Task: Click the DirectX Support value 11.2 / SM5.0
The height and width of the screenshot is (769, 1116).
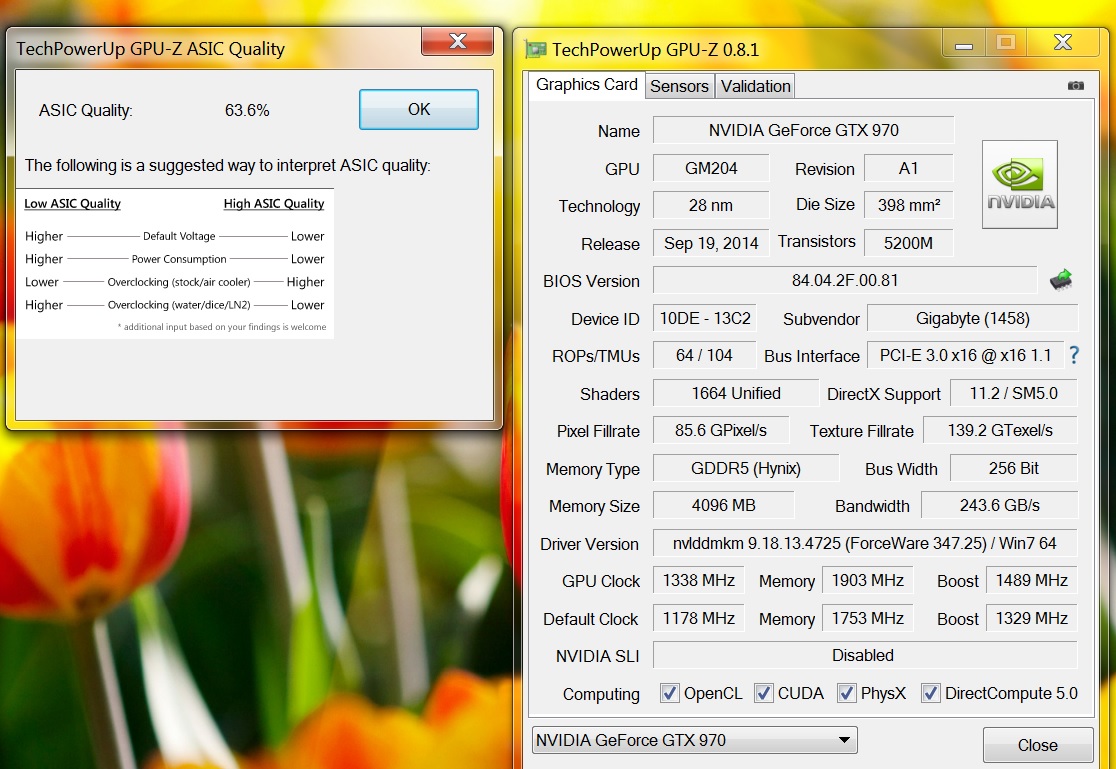Action: pyautogui.click(x=1014, y=394)
